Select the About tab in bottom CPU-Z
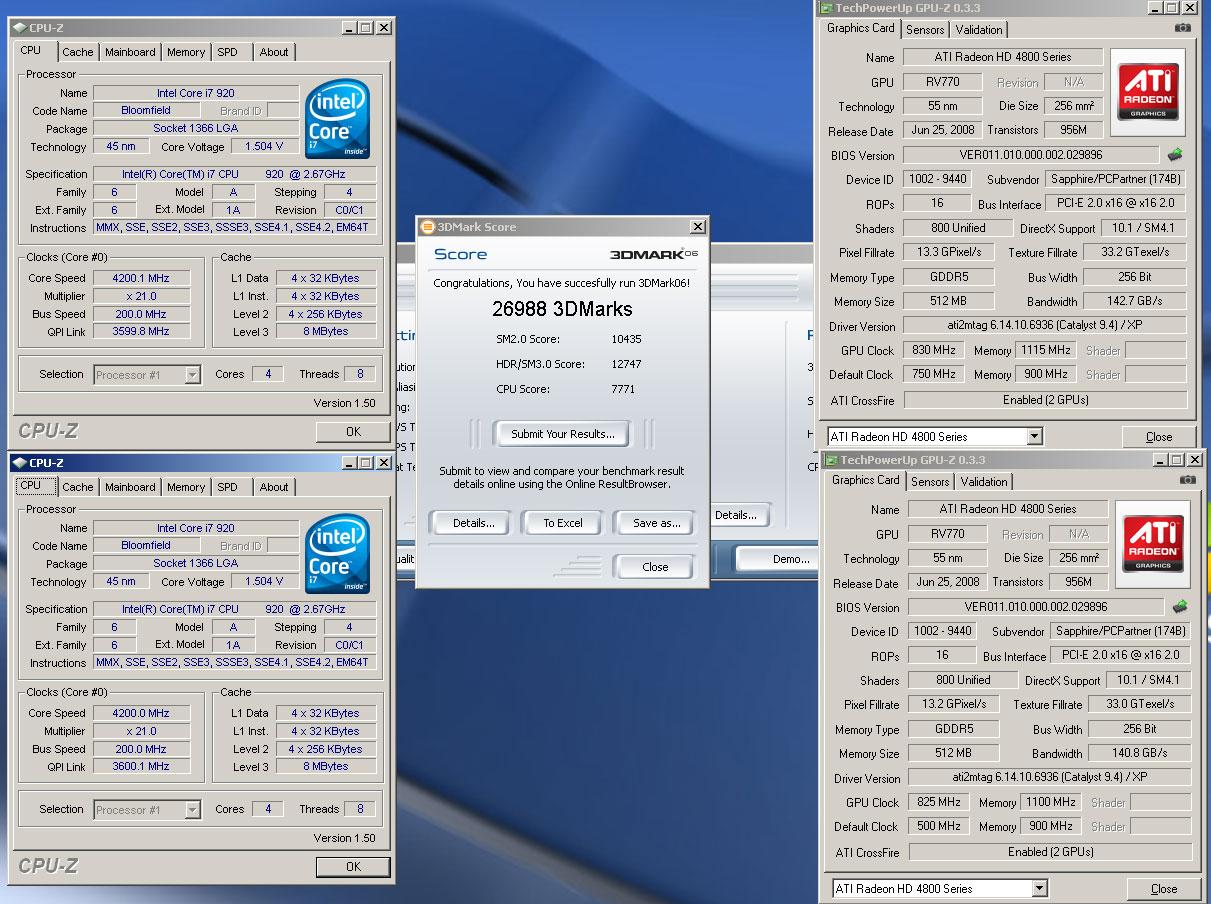The height and width of the screenshot is (904, 1211). [274, 487]
